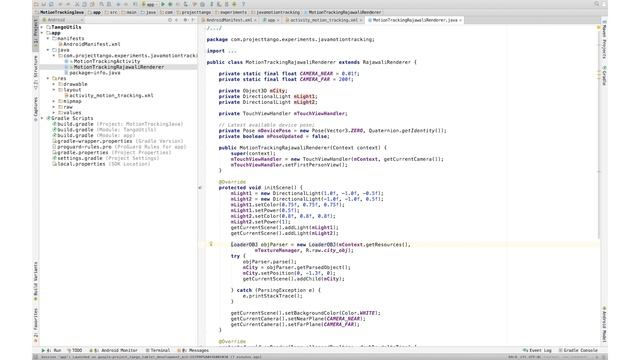This screenshot has height=360, width=640.
Task: Open the app run configuration dropdown
Action: tap(149, 4)
